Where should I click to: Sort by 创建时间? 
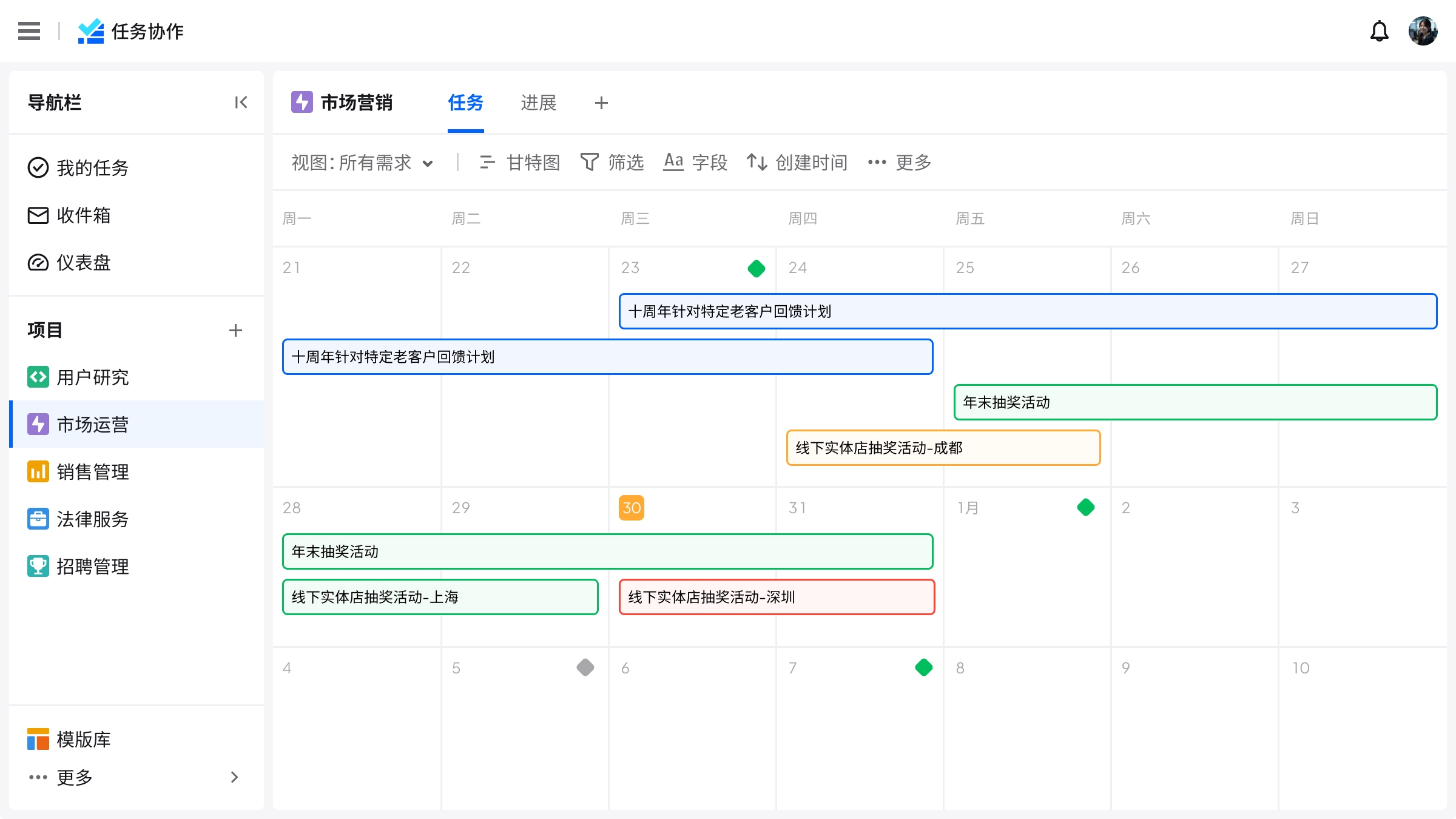pyautogui.click(x=797, y=163)
